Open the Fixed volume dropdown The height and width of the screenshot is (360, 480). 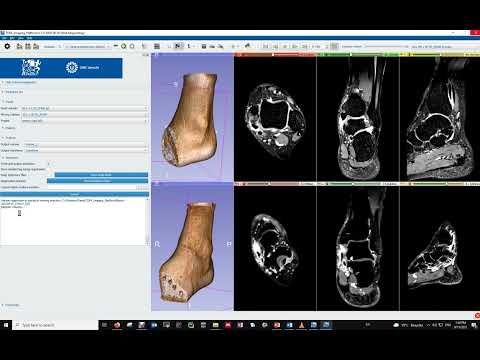click(84, 108)
